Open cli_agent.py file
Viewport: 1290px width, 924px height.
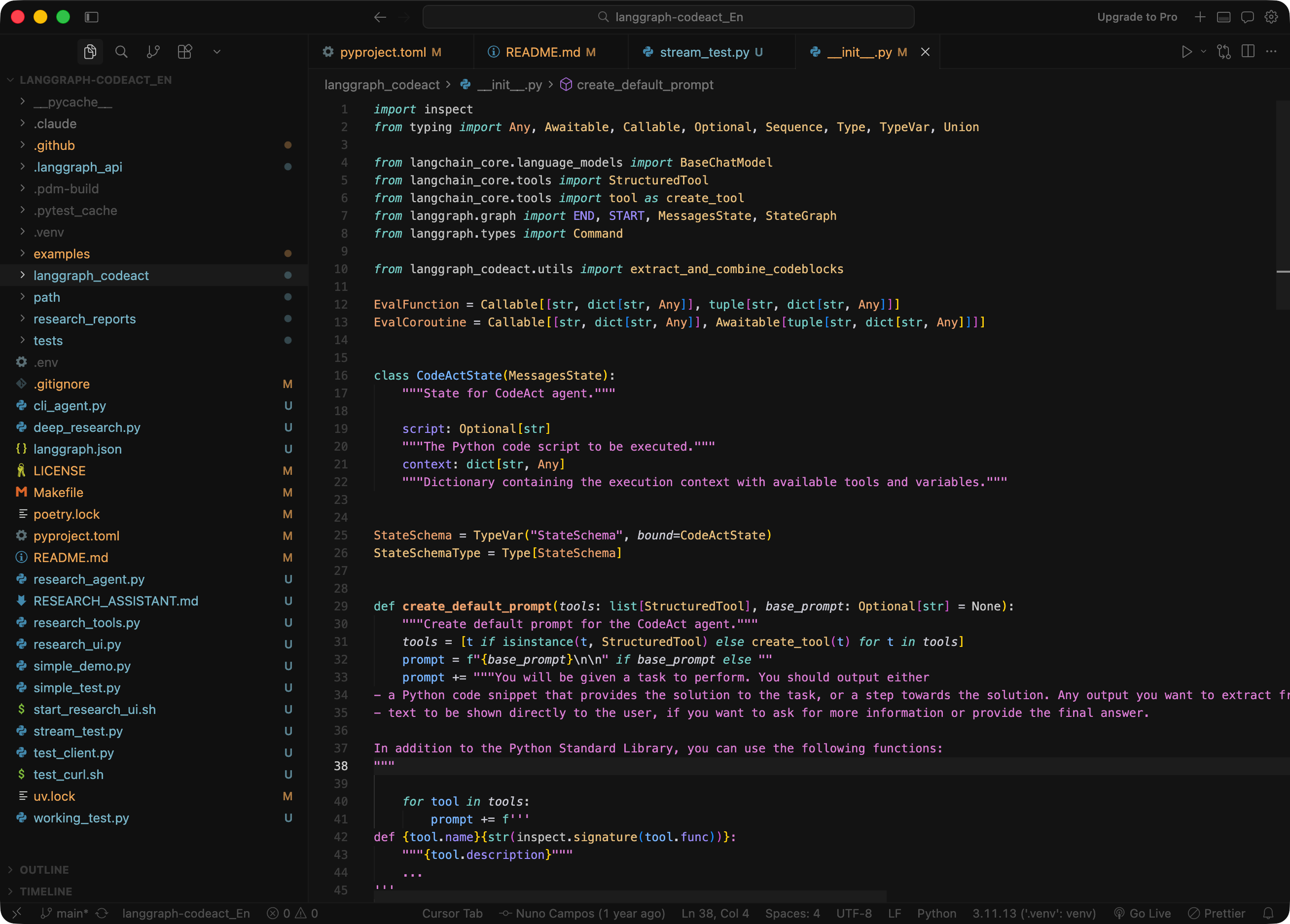pos(153,405)
